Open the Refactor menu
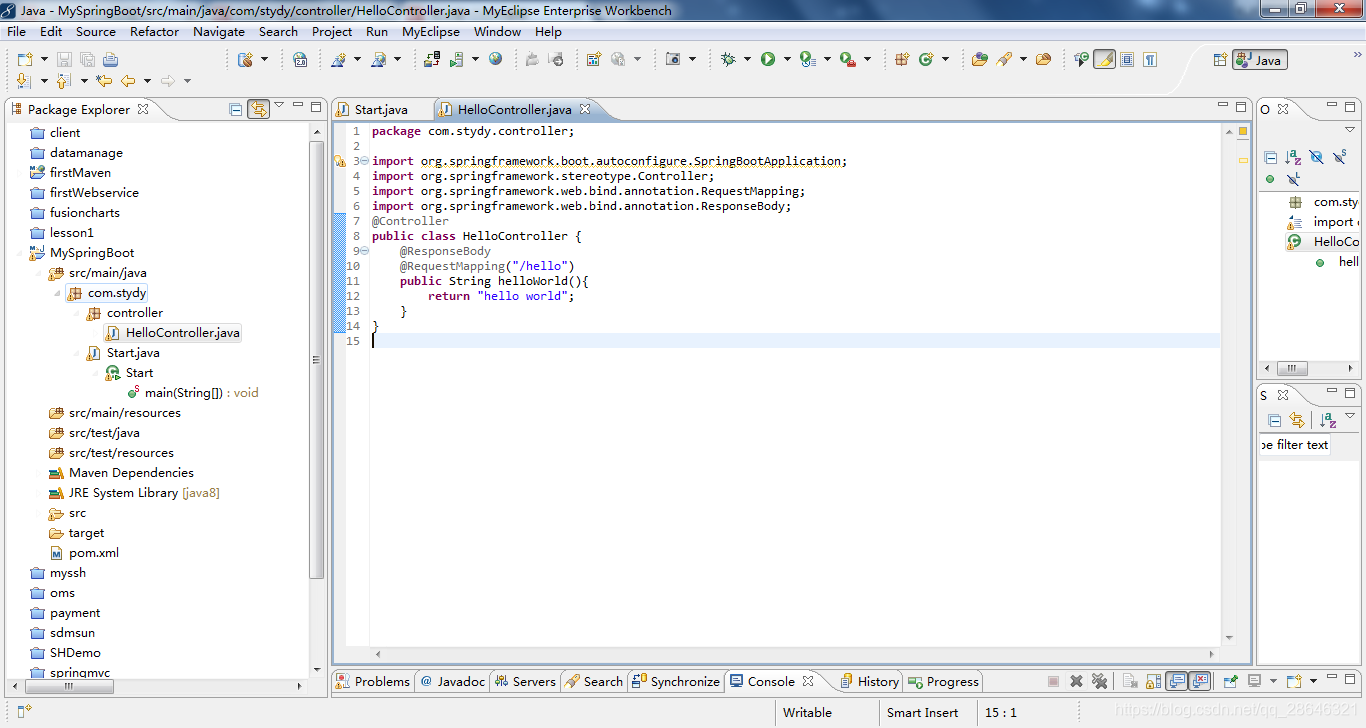This screenshot has height=728, width=1366. (x=155, y=31)
